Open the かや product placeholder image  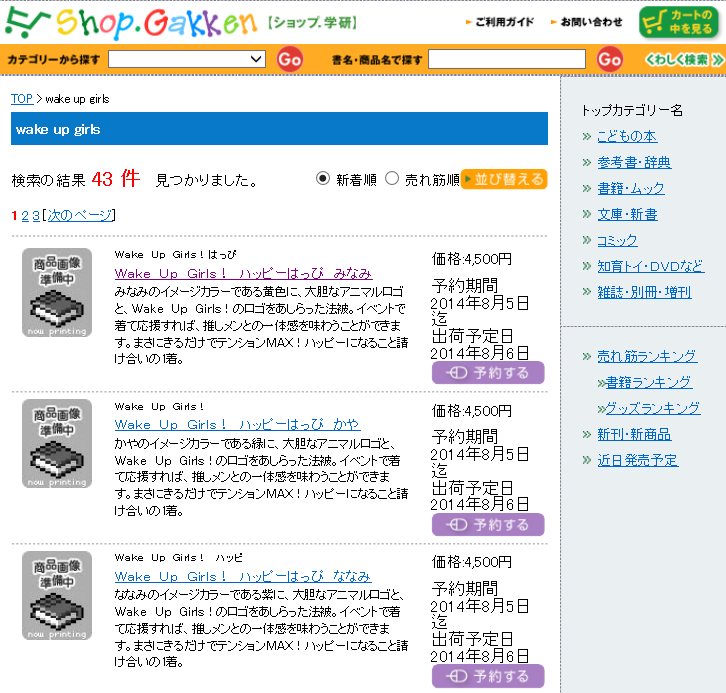tap(57, 443)
